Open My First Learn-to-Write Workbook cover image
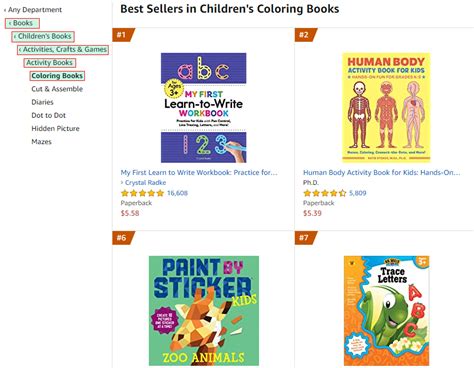The width and height of the screenshot is (474, 368). [203, 108]
